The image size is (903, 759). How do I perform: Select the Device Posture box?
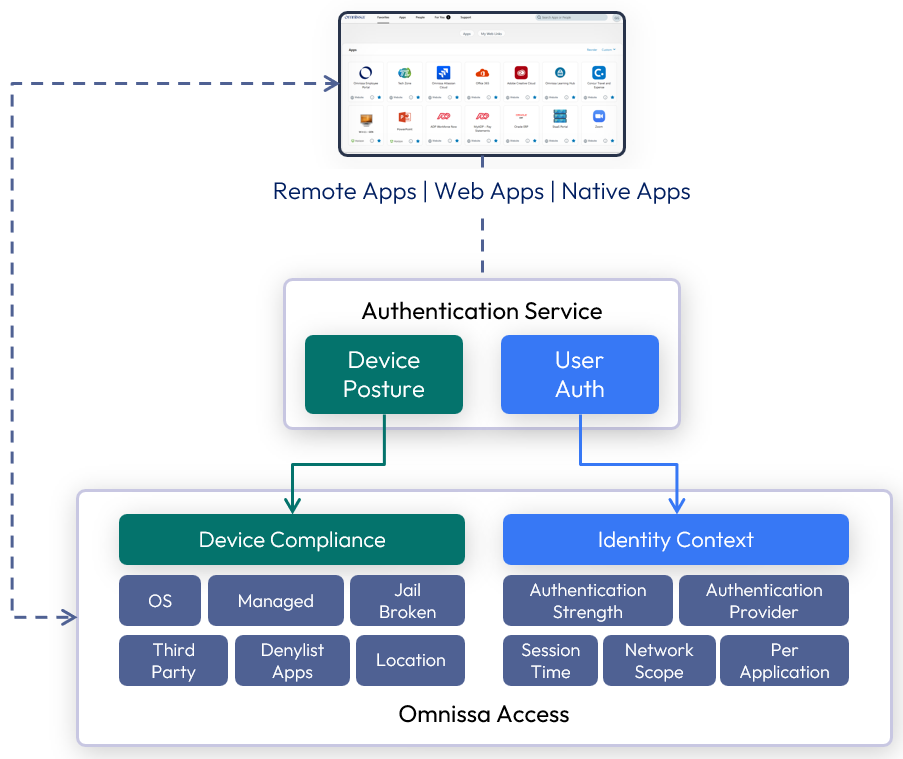coord(384,374)
